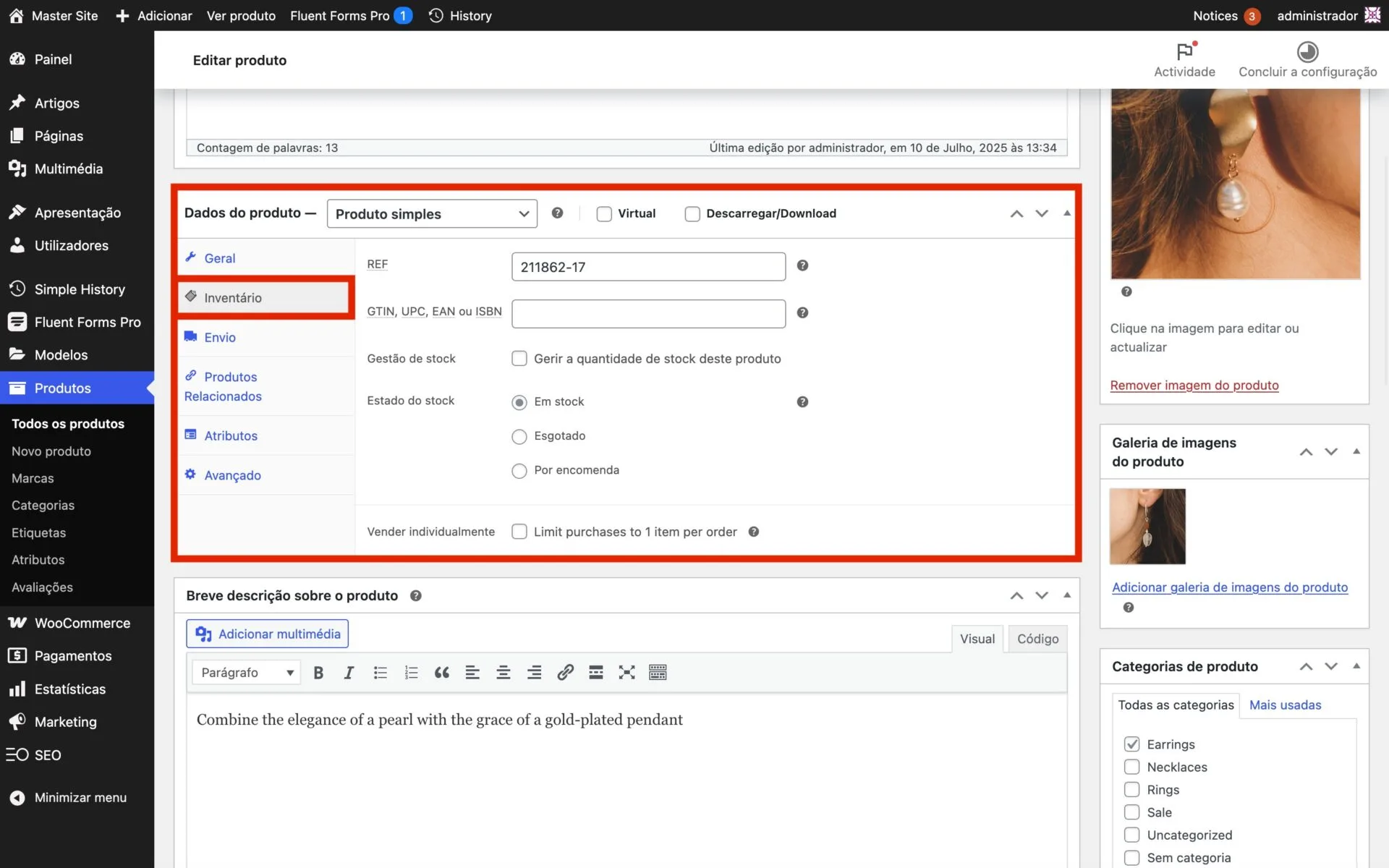
Task: Switch editor to the Código tab
Action: 1037,639
